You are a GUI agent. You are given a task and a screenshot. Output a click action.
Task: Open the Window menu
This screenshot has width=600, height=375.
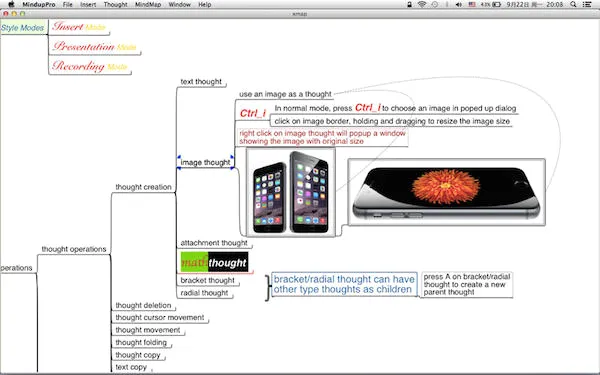tap(179, 5)
